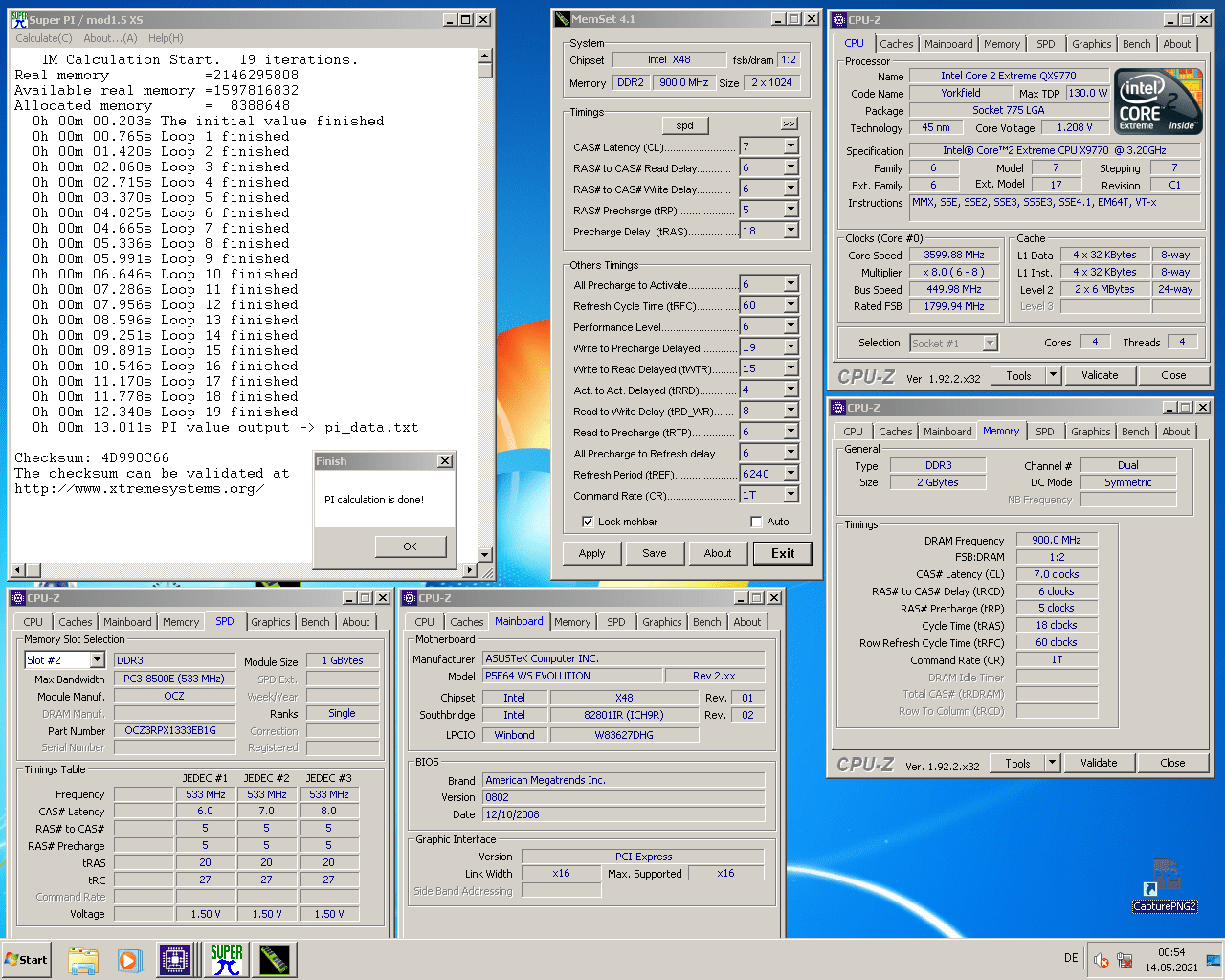Screen dimensions: 1225x980
Task: Click the Part Number field OCZ3RPX1333EB1G
Action: click(174, 730)
